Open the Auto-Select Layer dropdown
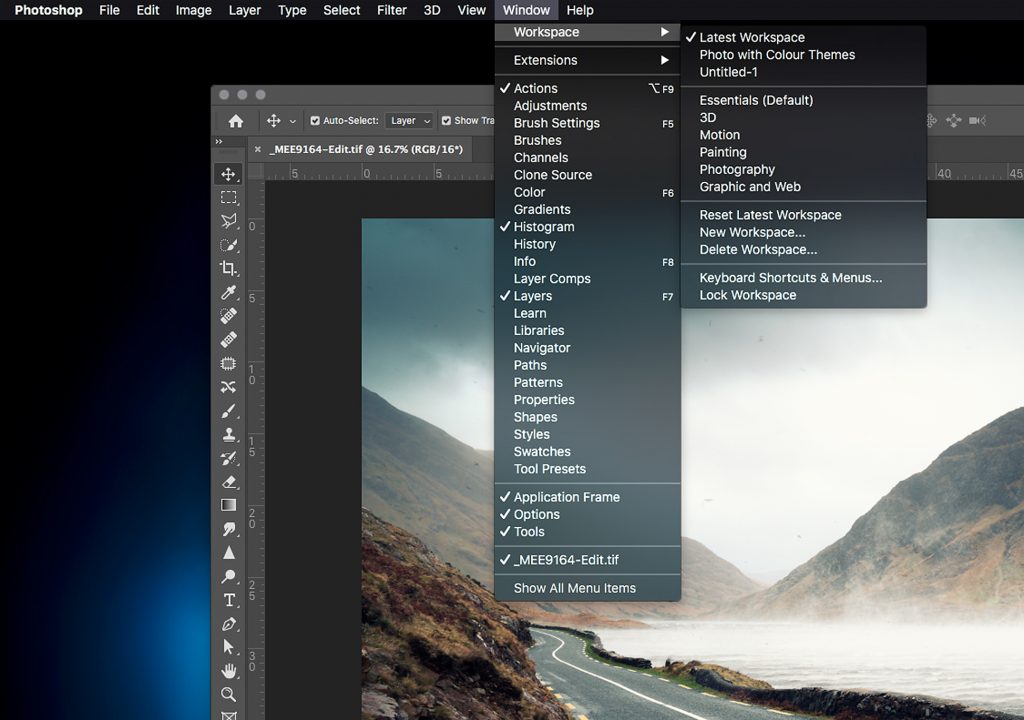This screenshot has height=720, width=1024. click(x=411, y=121)
